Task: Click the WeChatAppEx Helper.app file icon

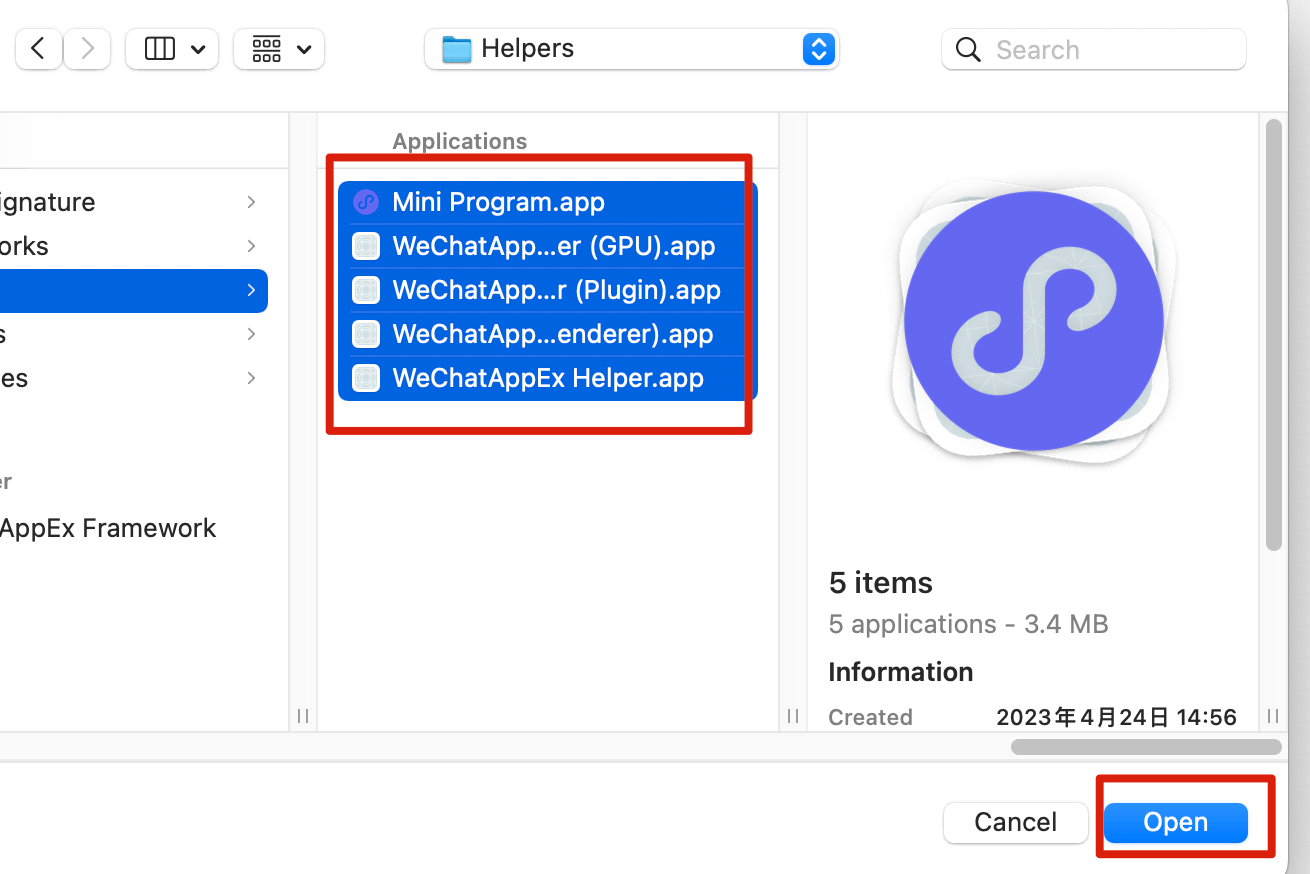Action: pyautogui.click(x=366, y=378)
